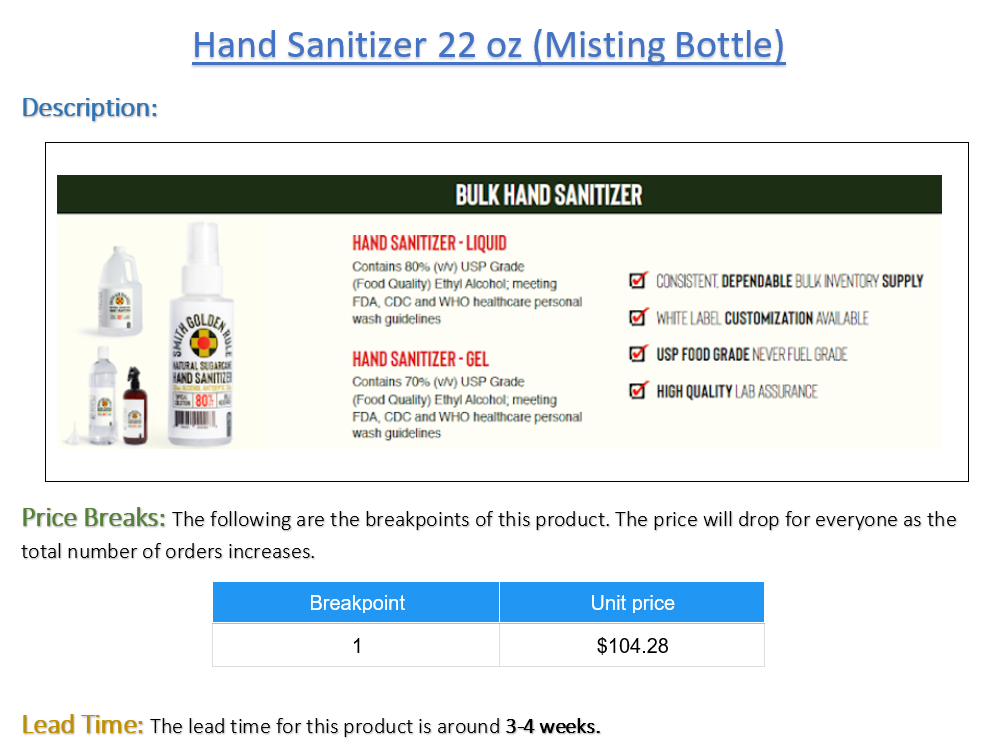Click the Hand Sanitizer - Gel heading
Viewport: 992px width, 755px height.
tap(420, 359)
